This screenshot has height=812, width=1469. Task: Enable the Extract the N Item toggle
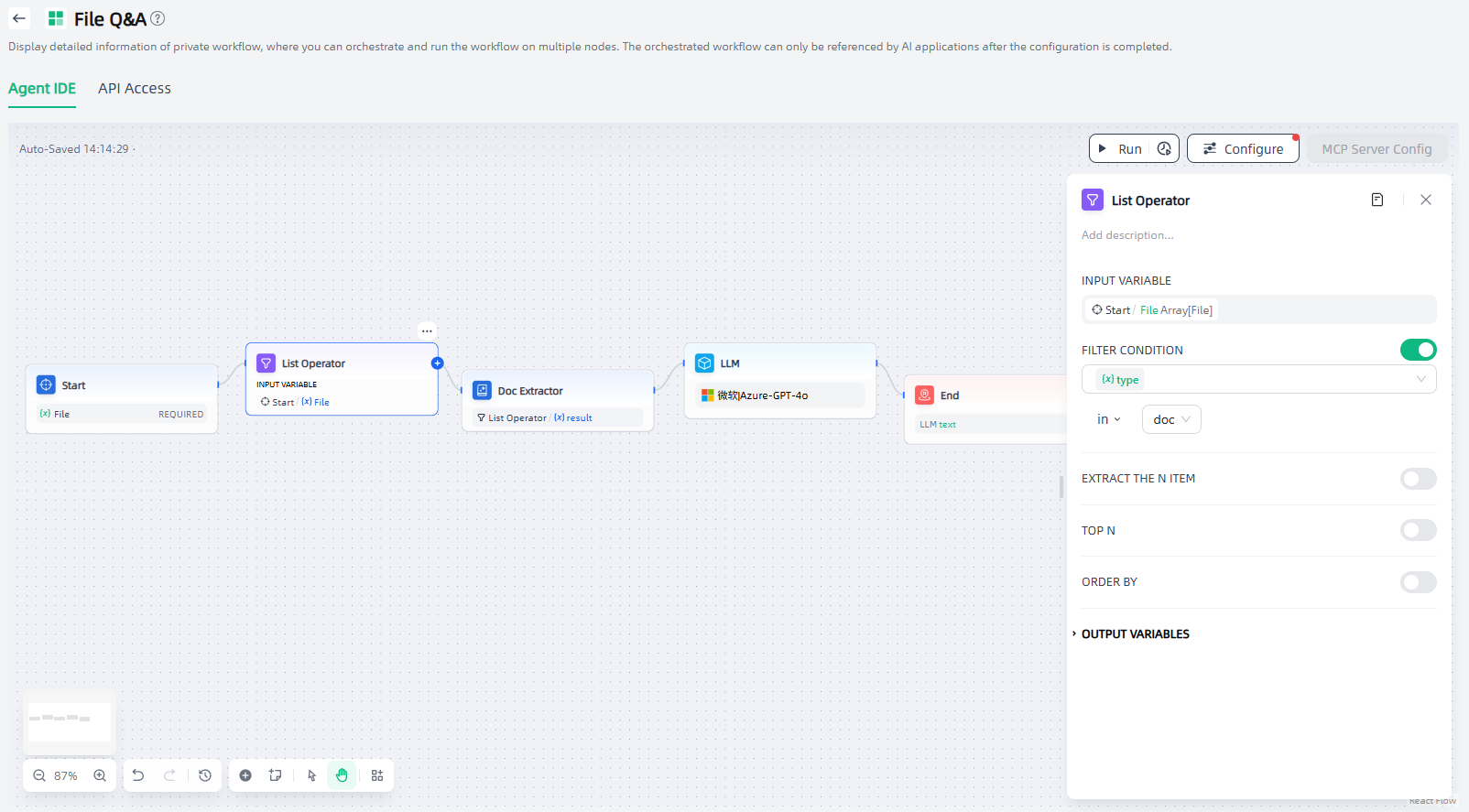coord(1418,479)
